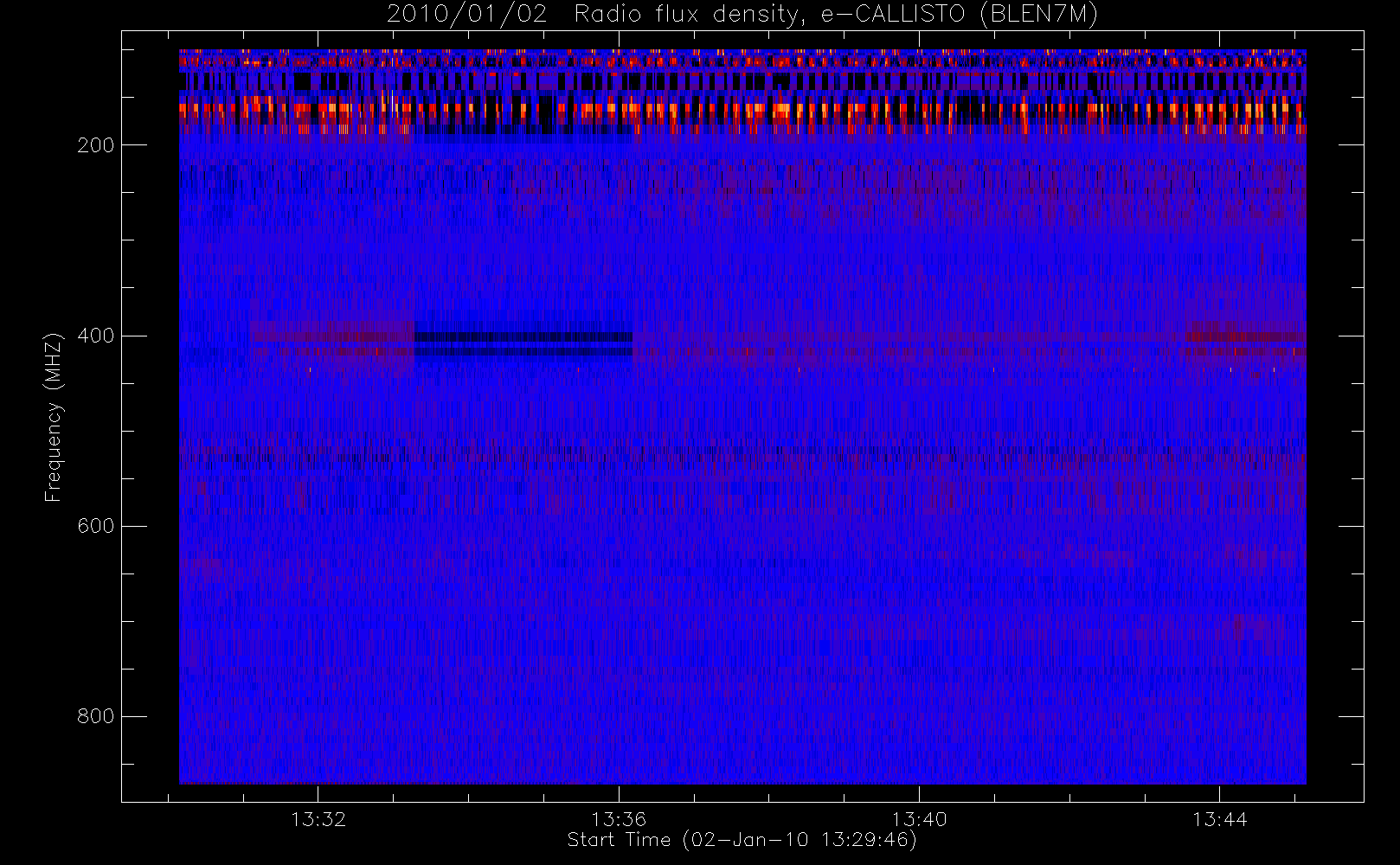Click the "Frequency (MHz)" axis label
This screenshot has width=1400, height=865.
54,417
